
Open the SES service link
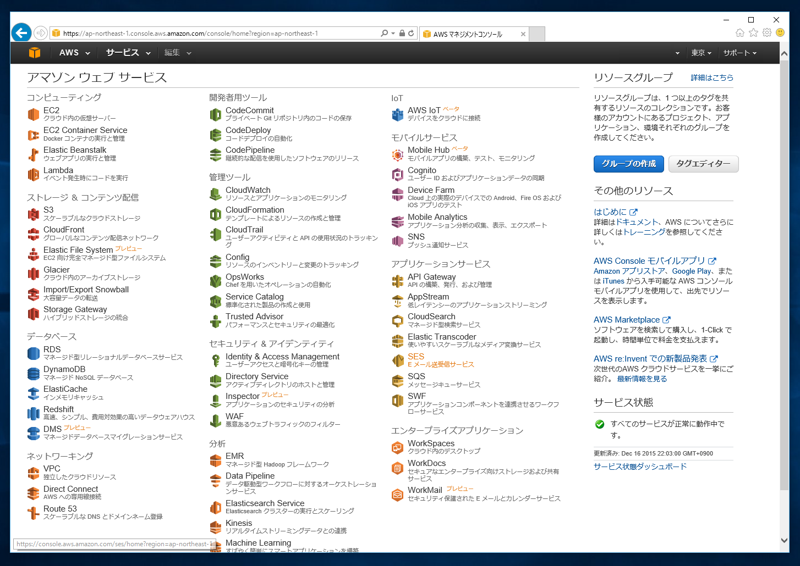pos(416,356)
